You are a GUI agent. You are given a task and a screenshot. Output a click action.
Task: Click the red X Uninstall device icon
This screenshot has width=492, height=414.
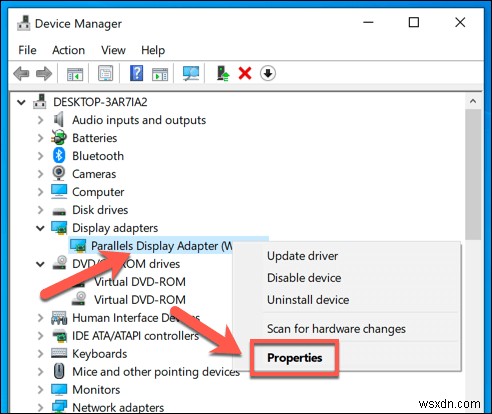[x=245, y=73]
